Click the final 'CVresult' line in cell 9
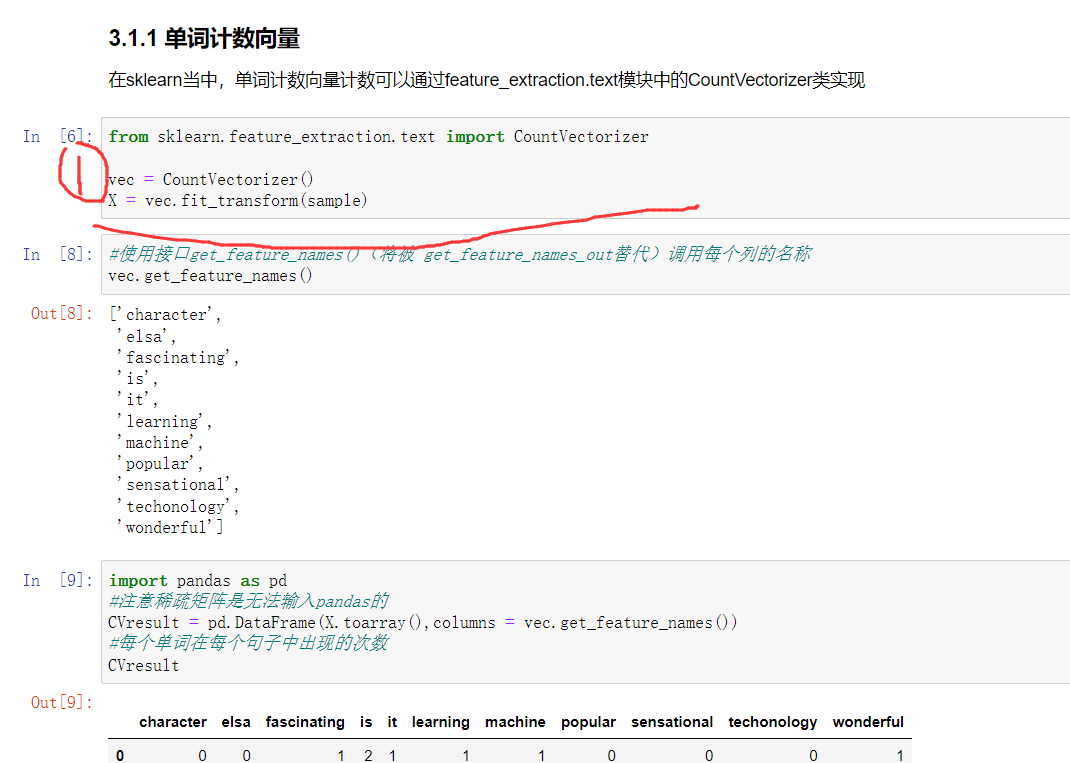The height and width of the screenshot is (763, 1070). pyautogui.click(x=144, y=665)
